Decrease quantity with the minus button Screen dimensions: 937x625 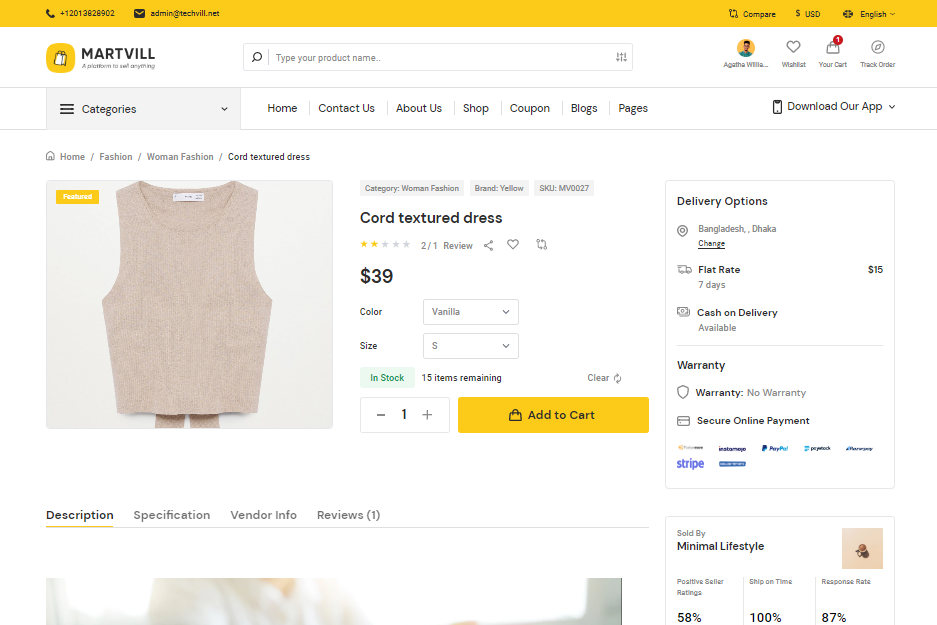pyautogui.click(x=381, y=415)
